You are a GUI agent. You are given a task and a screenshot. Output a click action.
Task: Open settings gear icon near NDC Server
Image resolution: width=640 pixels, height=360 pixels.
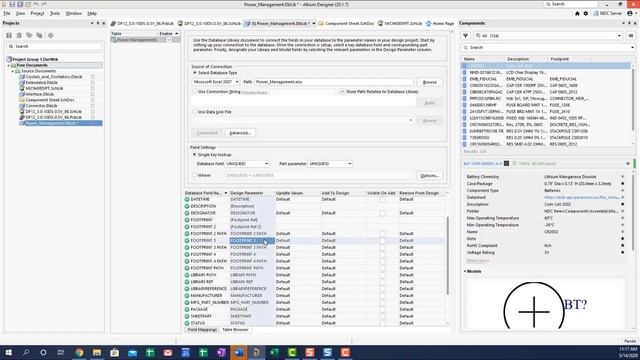pos(586,13)
